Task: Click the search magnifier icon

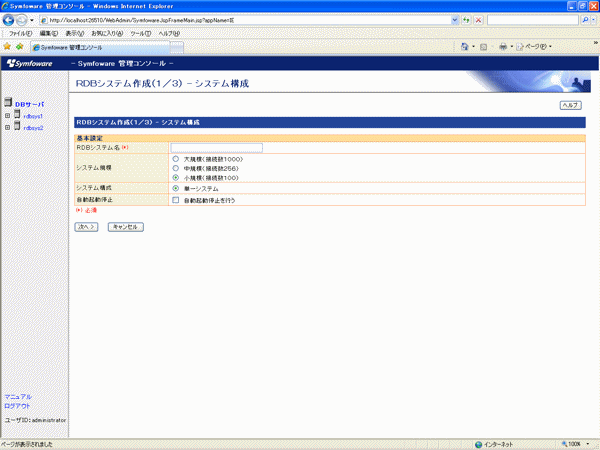Action: pos(585,20)
